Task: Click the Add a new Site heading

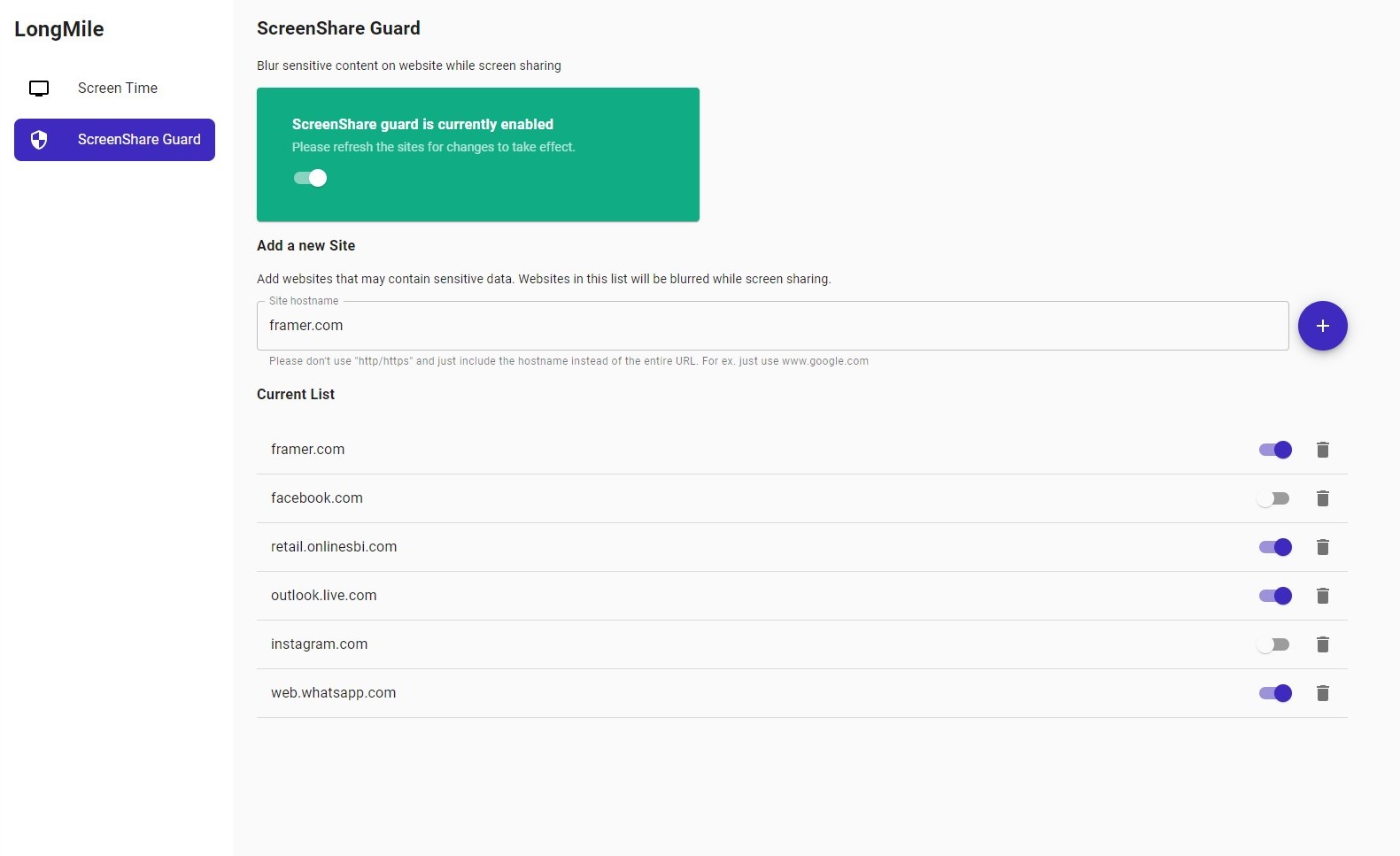Action: 306,246
